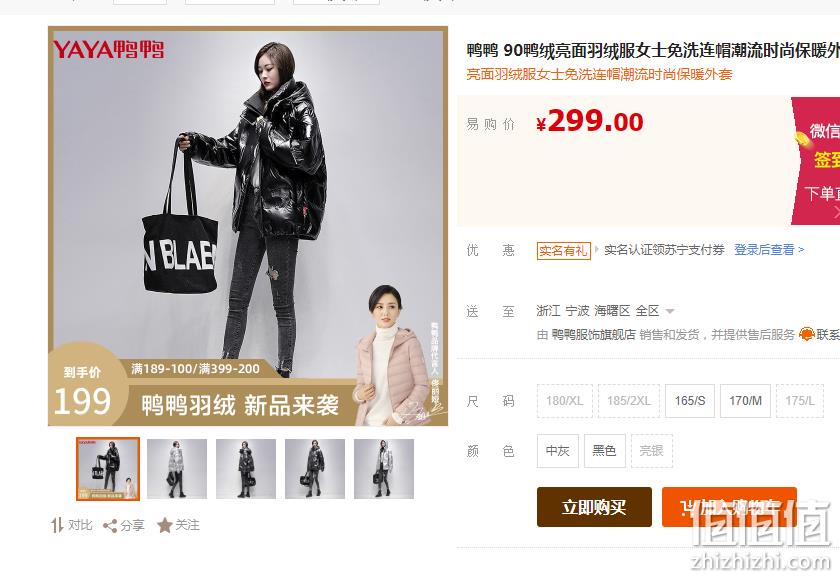Select color 黑色
The width and height of the screenshot is (840, 579).
(x=604, y=451)
